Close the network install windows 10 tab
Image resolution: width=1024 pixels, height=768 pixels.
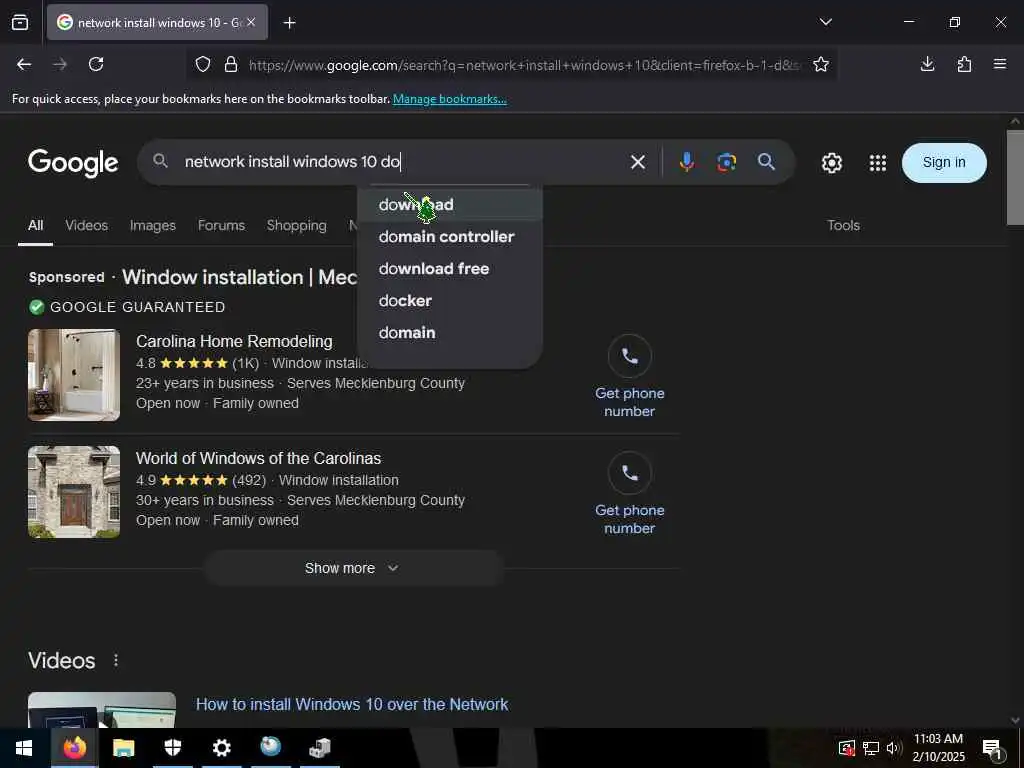click(251, 22)
